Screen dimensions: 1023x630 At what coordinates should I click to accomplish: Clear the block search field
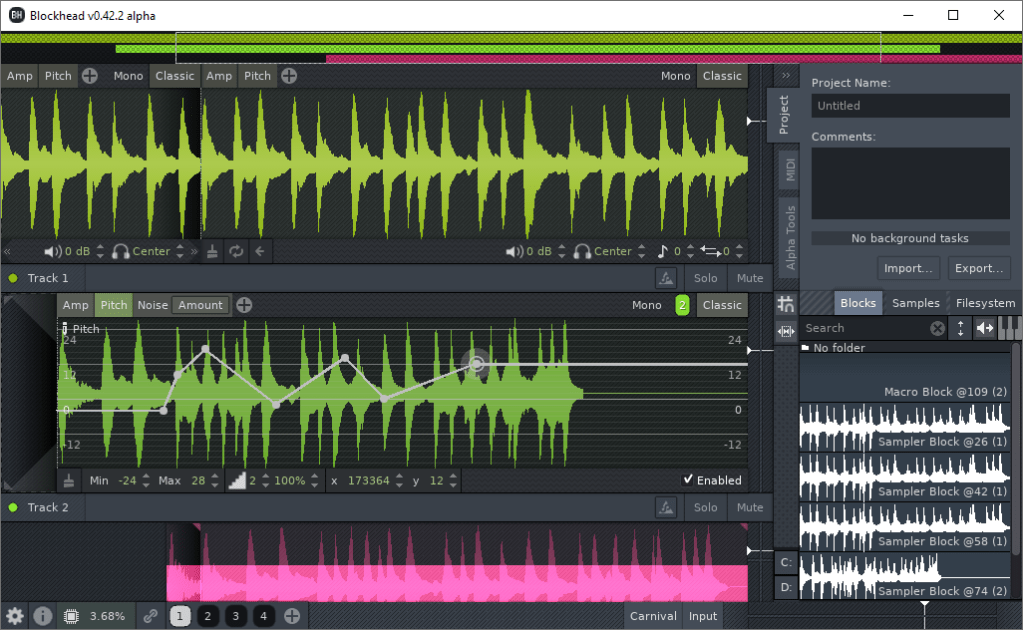tap(937, 328)
